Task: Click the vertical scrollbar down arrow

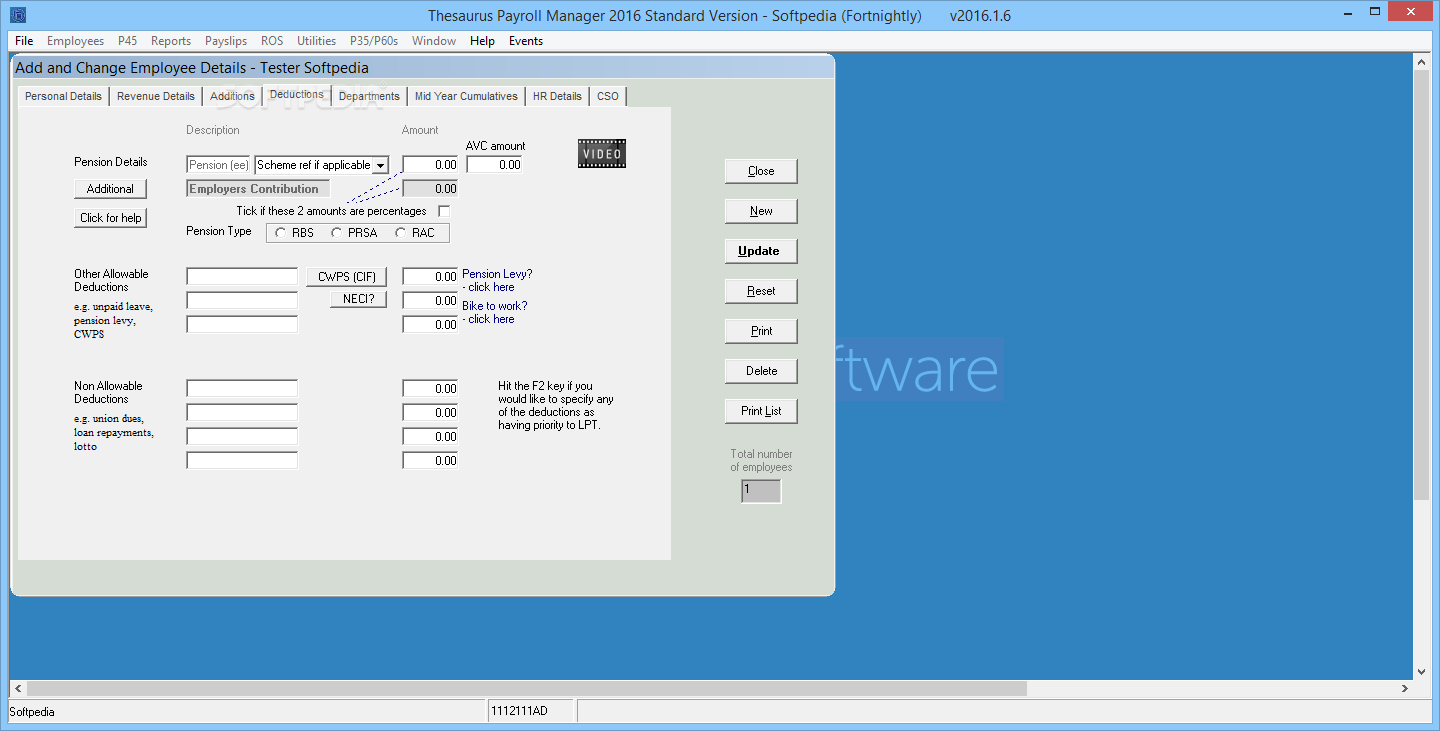Action: point(1421,672)
